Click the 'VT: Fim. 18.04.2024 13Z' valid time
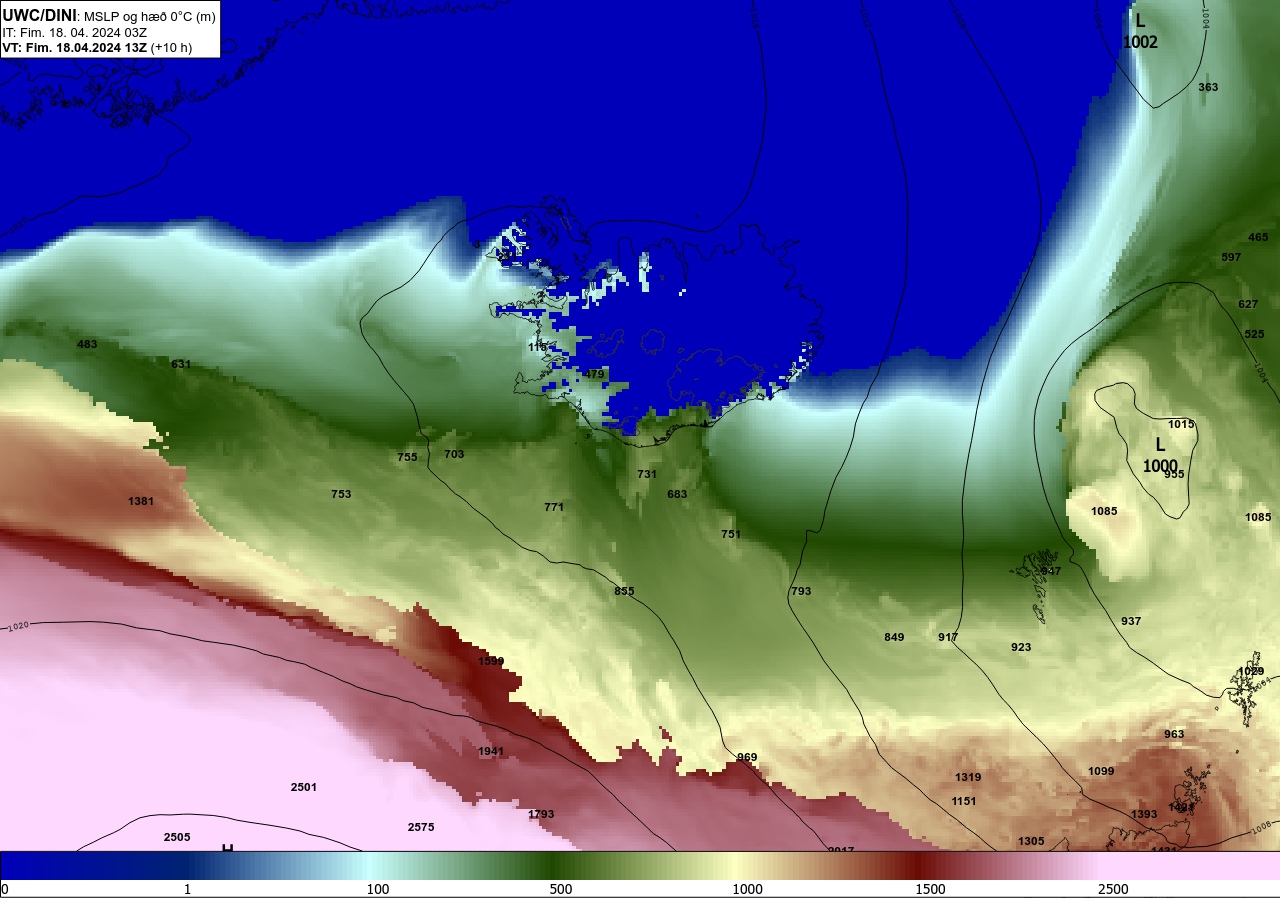Viewport: 1280px width, 898px height. [75, 47]
